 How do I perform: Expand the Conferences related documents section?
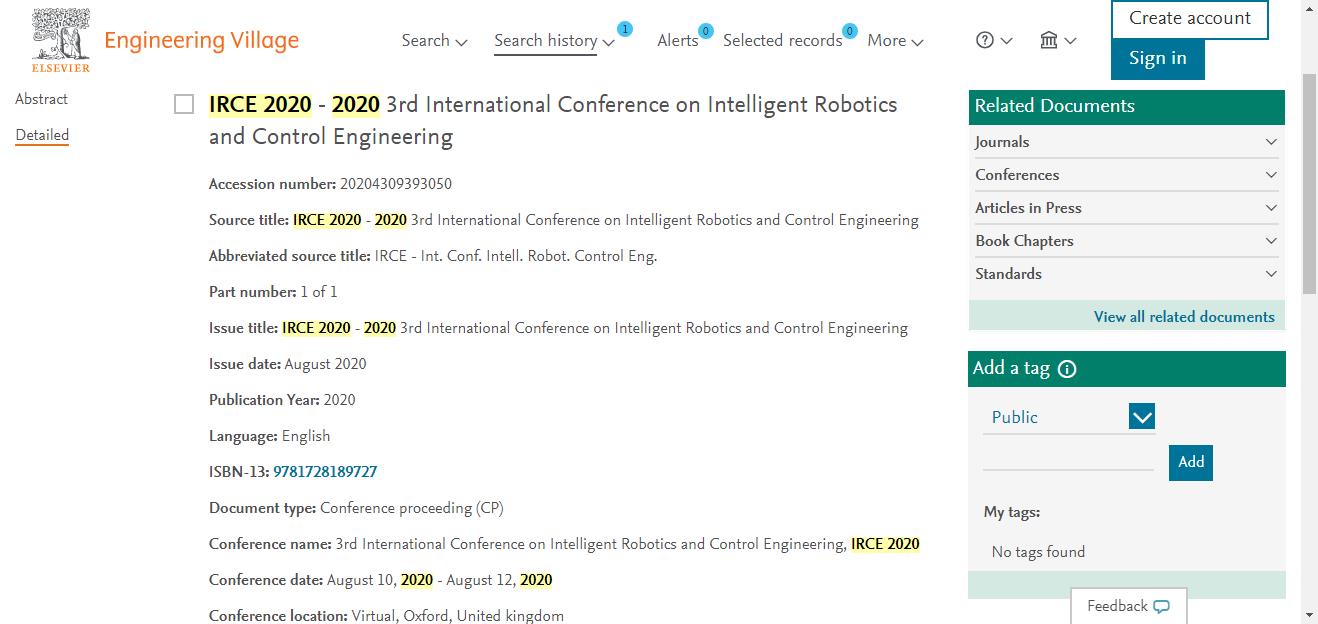coord(1127,175)
